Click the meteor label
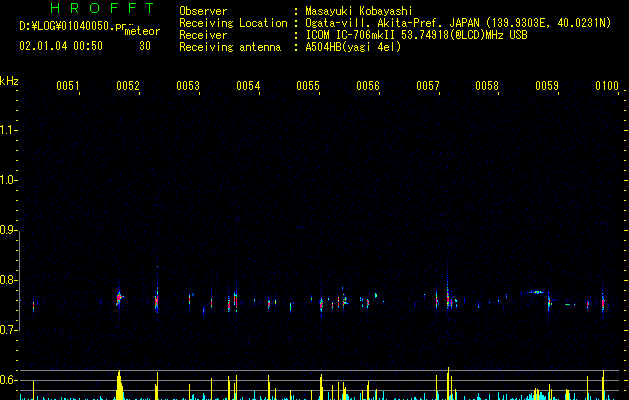Screen dimensions: 629x400 [142, 31]
